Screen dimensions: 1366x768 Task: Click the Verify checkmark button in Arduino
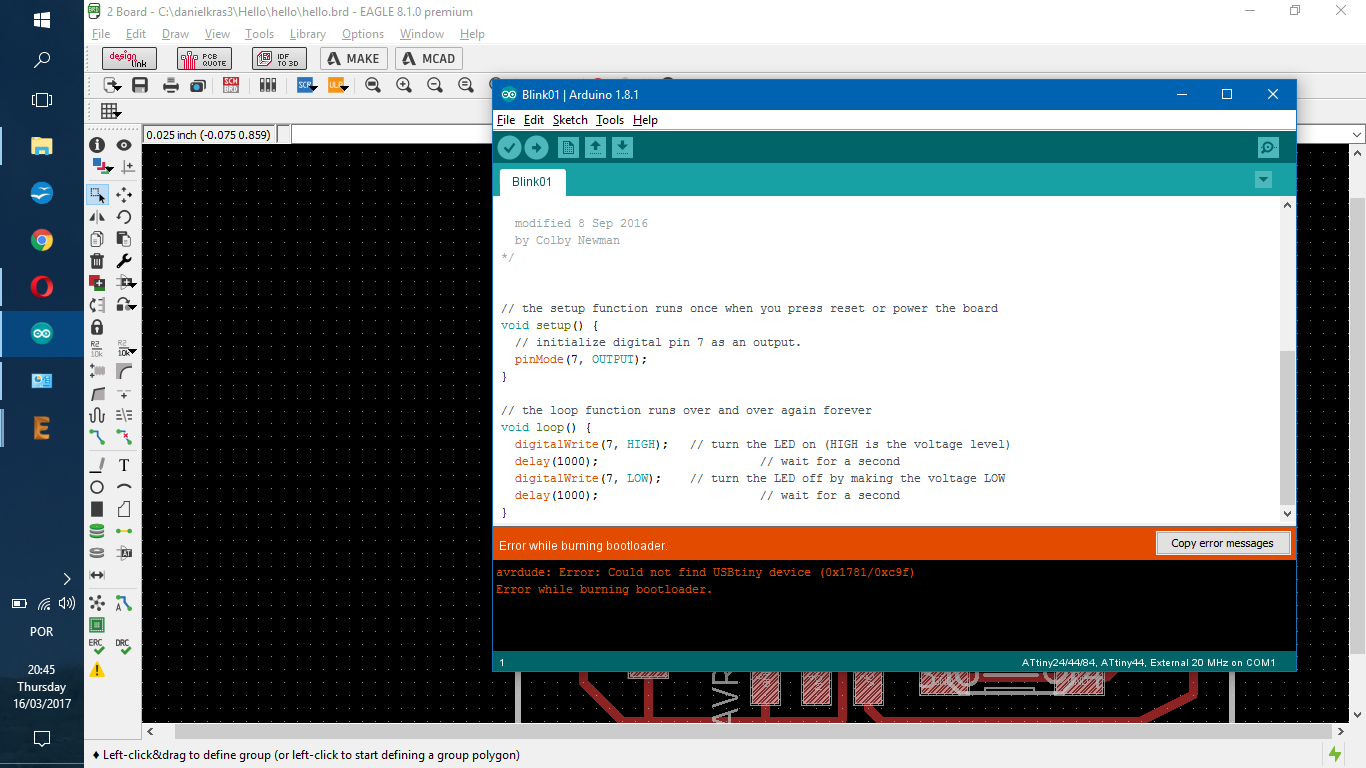(x=510, y=148)
